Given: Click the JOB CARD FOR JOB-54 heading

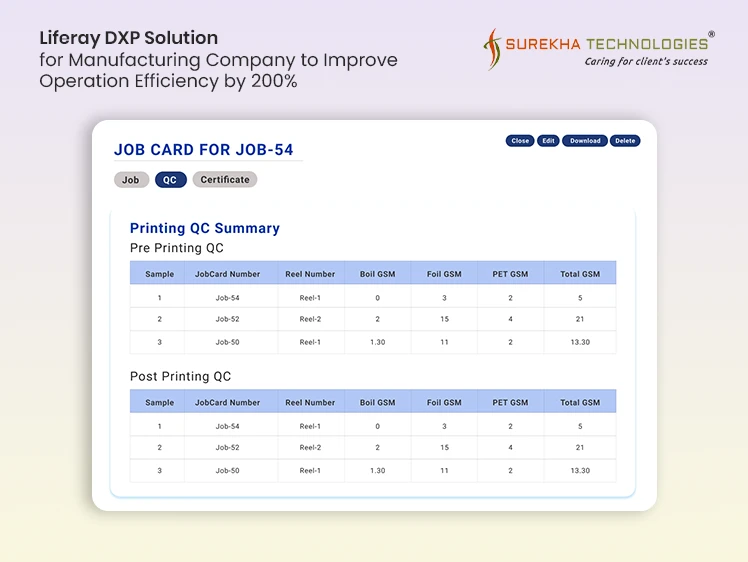Looking at the screenshot, I should pyautogui.click(x=204, y=150).
